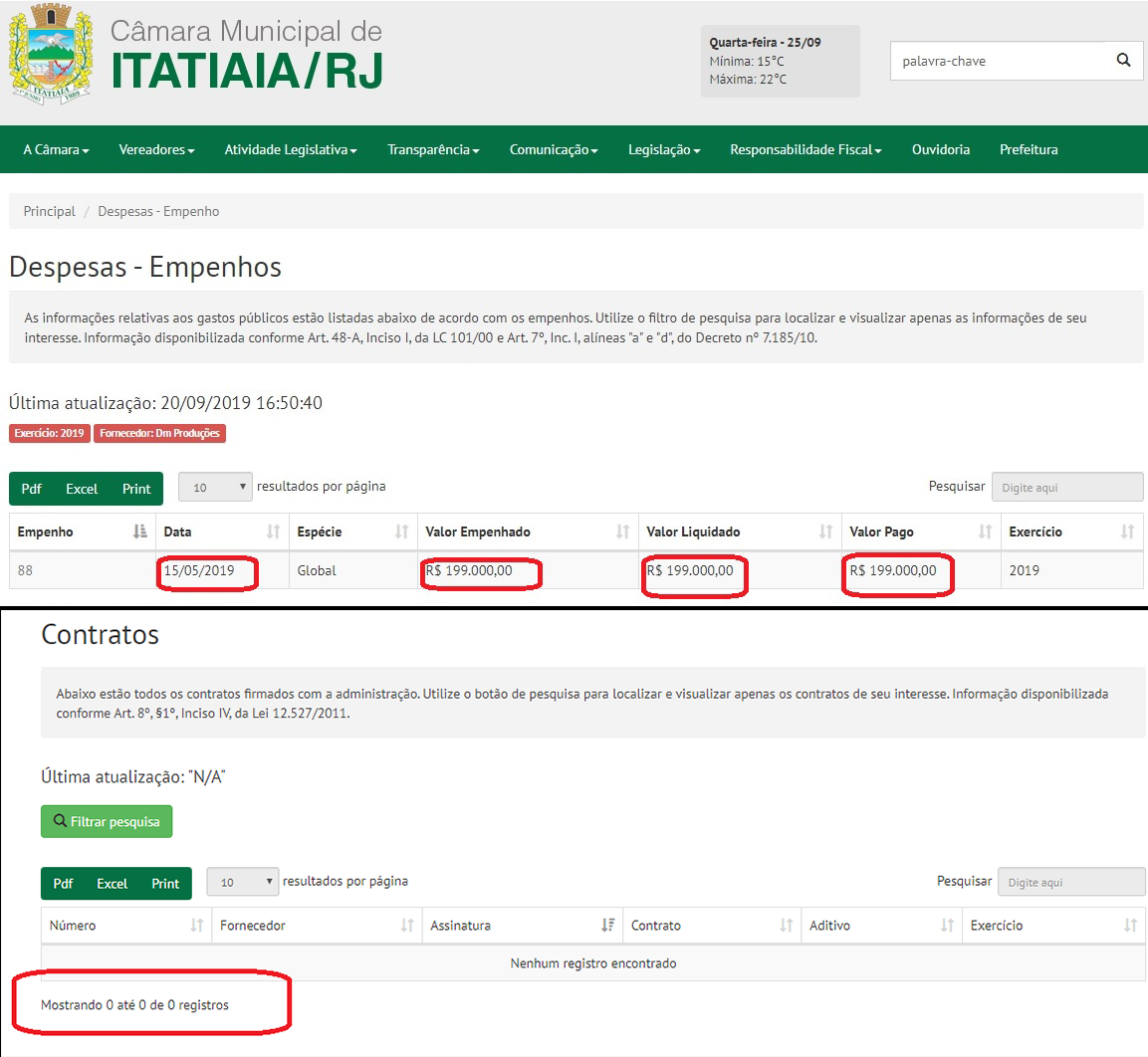Sort Assinatura column in Contratos table

(607, 926)
